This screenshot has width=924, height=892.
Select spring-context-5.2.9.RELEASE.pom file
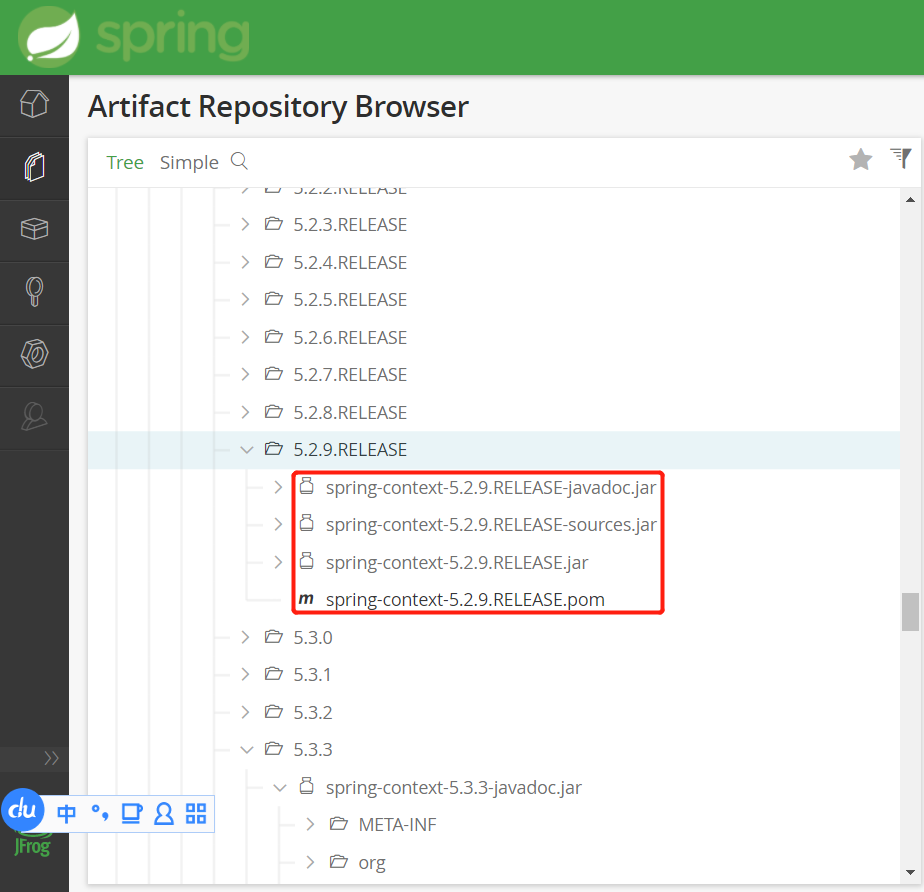465,600
